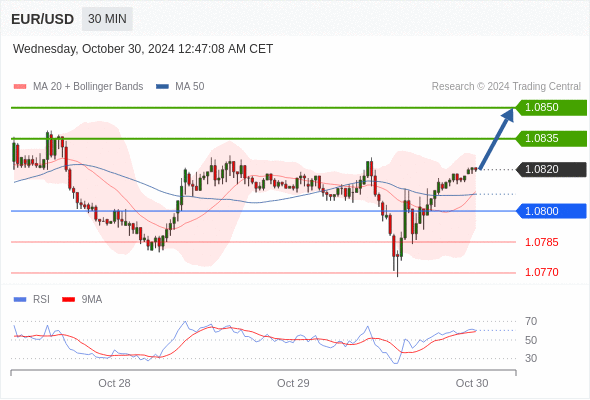The height and width of the screenshot is (400, 590).
Task: Click the 1.0785 support level label
Action: (x=541, y=242)
